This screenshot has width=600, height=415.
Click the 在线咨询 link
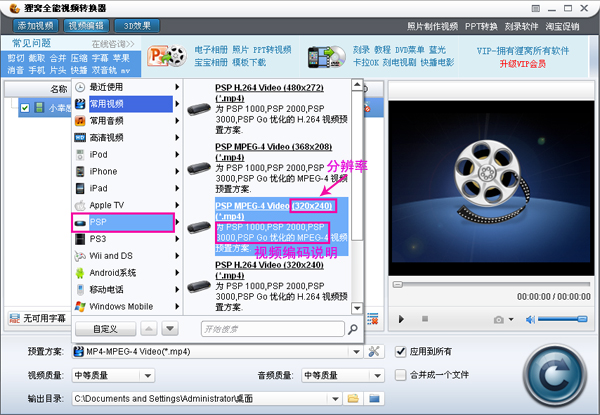(x=113, y=44)
